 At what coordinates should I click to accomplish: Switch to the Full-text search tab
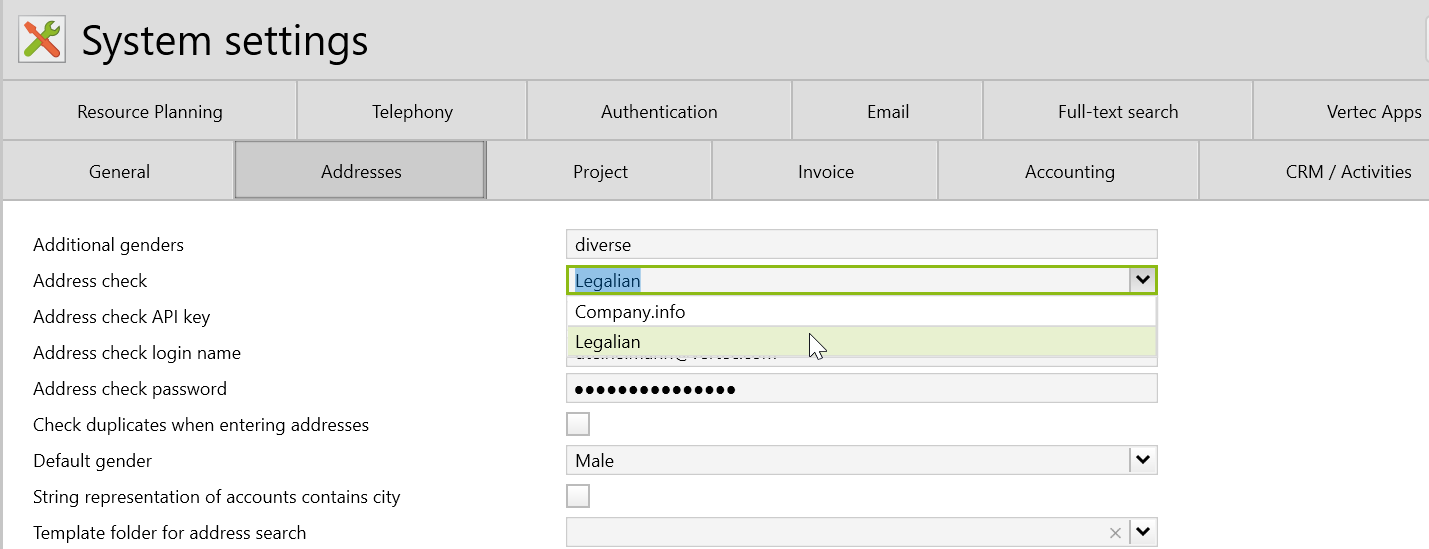(1118, 111)
